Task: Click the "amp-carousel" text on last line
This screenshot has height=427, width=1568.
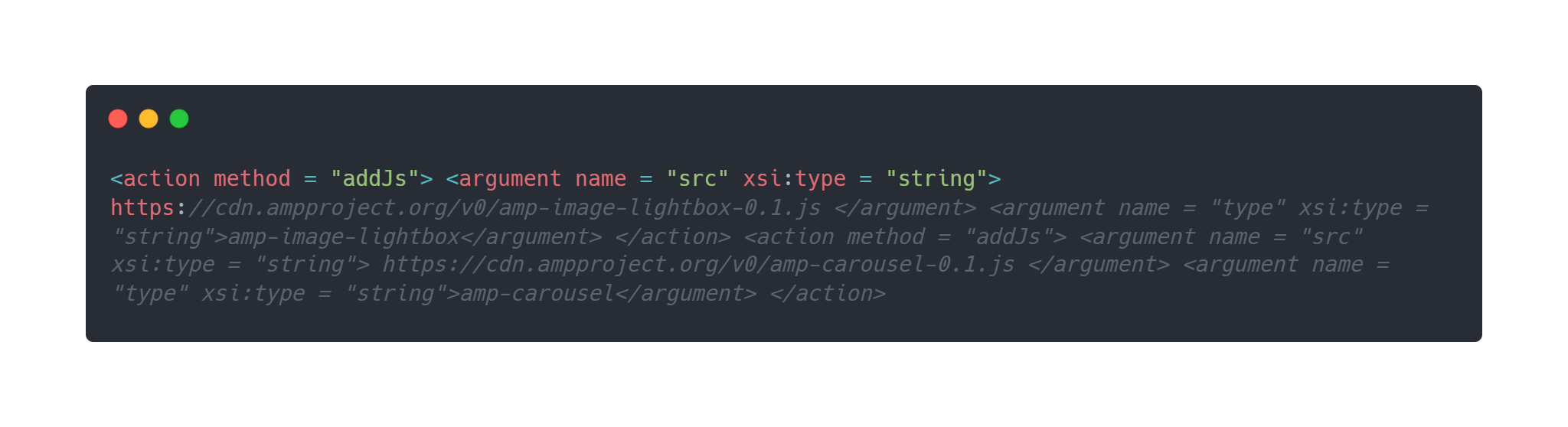Action: pos(537,294)
